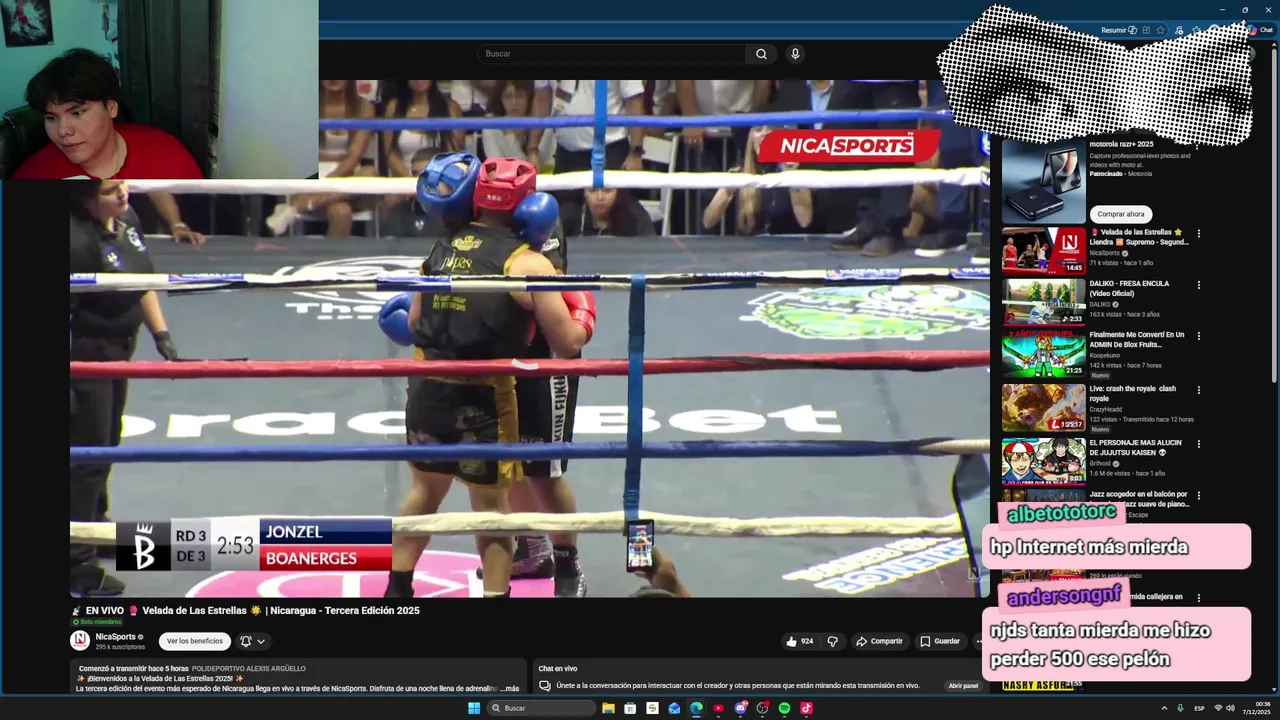Open the Windows Start menu
Viewport: 1280px width, 720px height.
coord(474,708)
